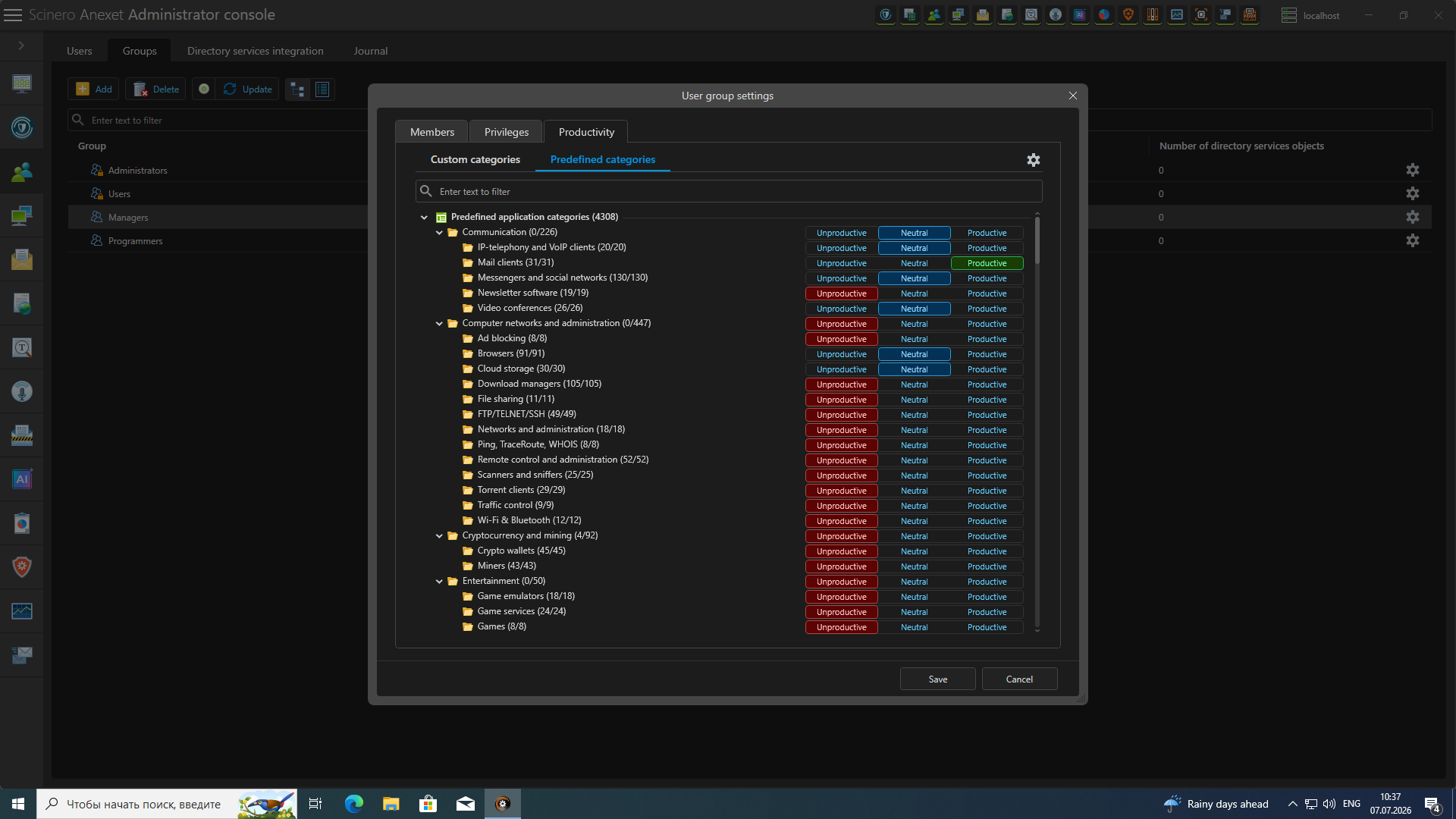The image size is (1456, 819).
Task: Open the pie chart icon in top toolbar
Action: click(x=1104, y=15)
